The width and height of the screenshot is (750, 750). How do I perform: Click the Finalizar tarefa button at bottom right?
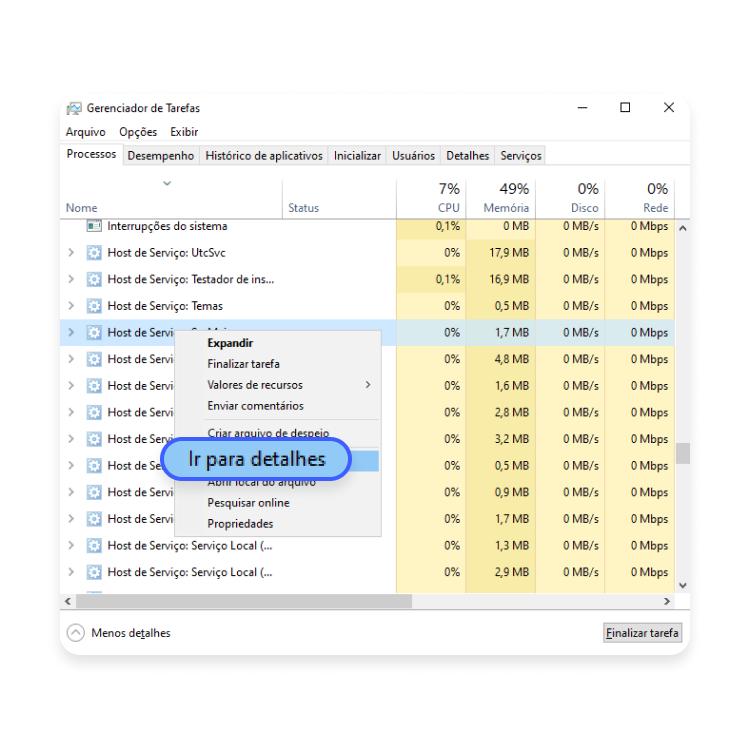(642, 633)
